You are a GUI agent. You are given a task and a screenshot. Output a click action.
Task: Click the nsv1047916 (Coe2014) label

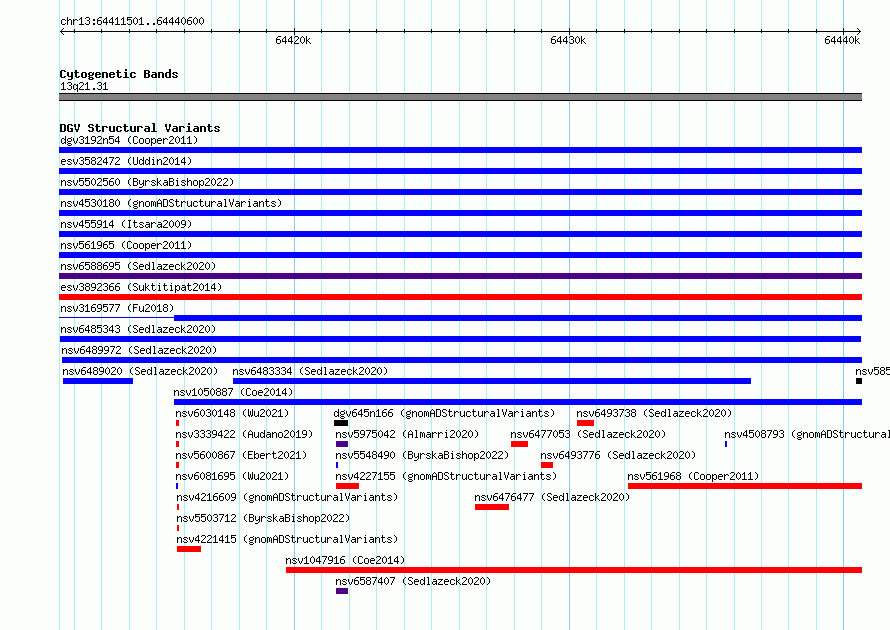click(x=345, y=560)
